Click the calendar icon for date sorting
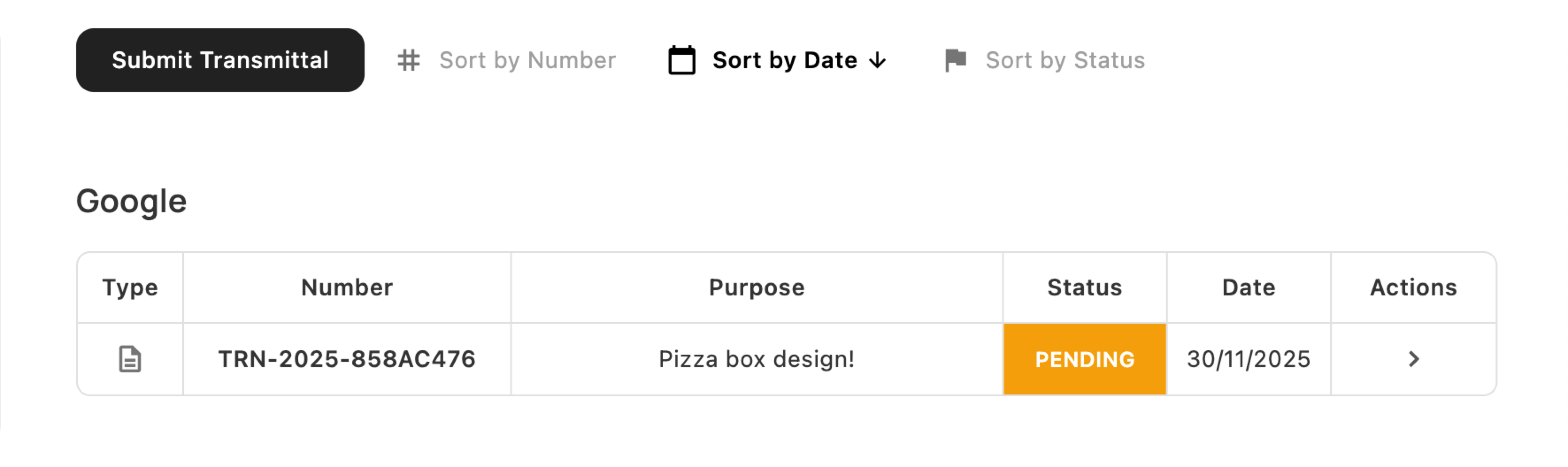 [682, 60]
